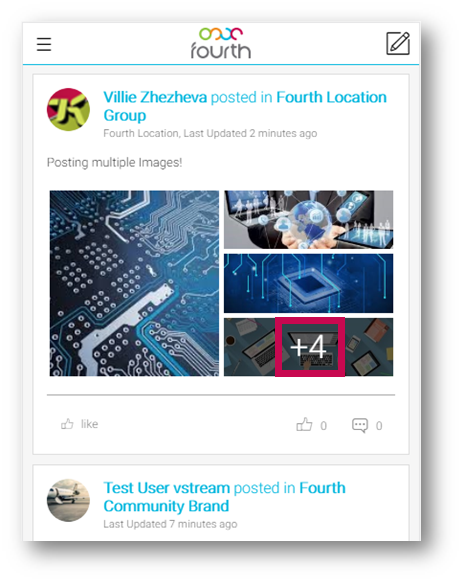The image size is (463, 583).
Task: Expand the +4 more images overlay
Action: click(x=310, y=347)
